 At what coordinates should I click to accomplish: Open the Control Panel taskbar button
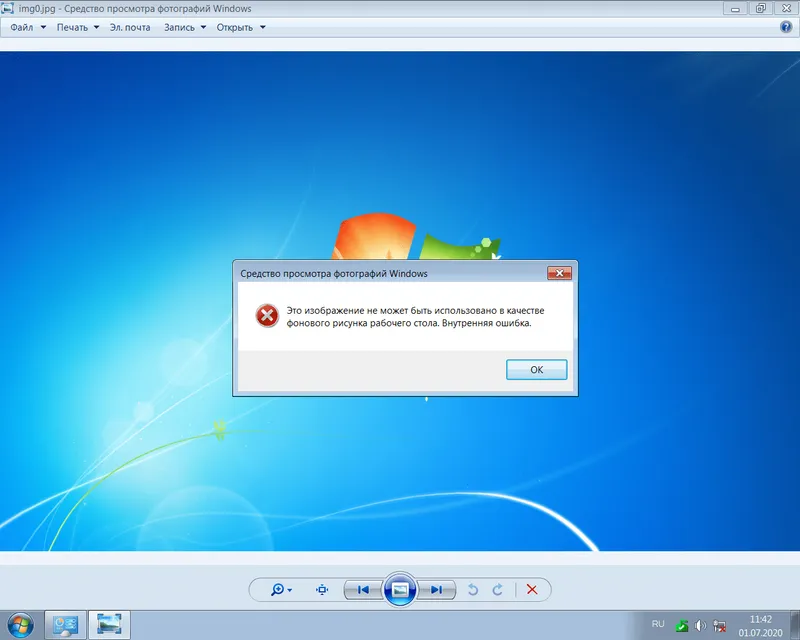point(65,625)
